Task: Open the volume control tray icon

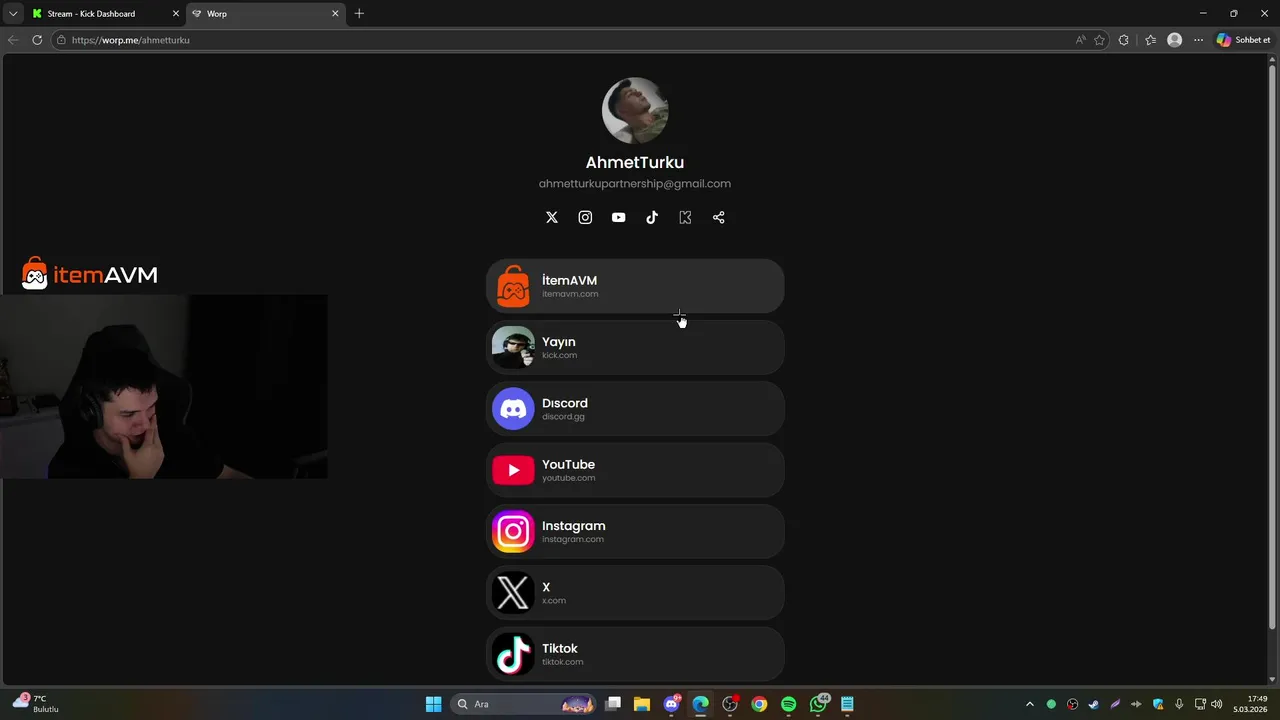Action: 1217,704
